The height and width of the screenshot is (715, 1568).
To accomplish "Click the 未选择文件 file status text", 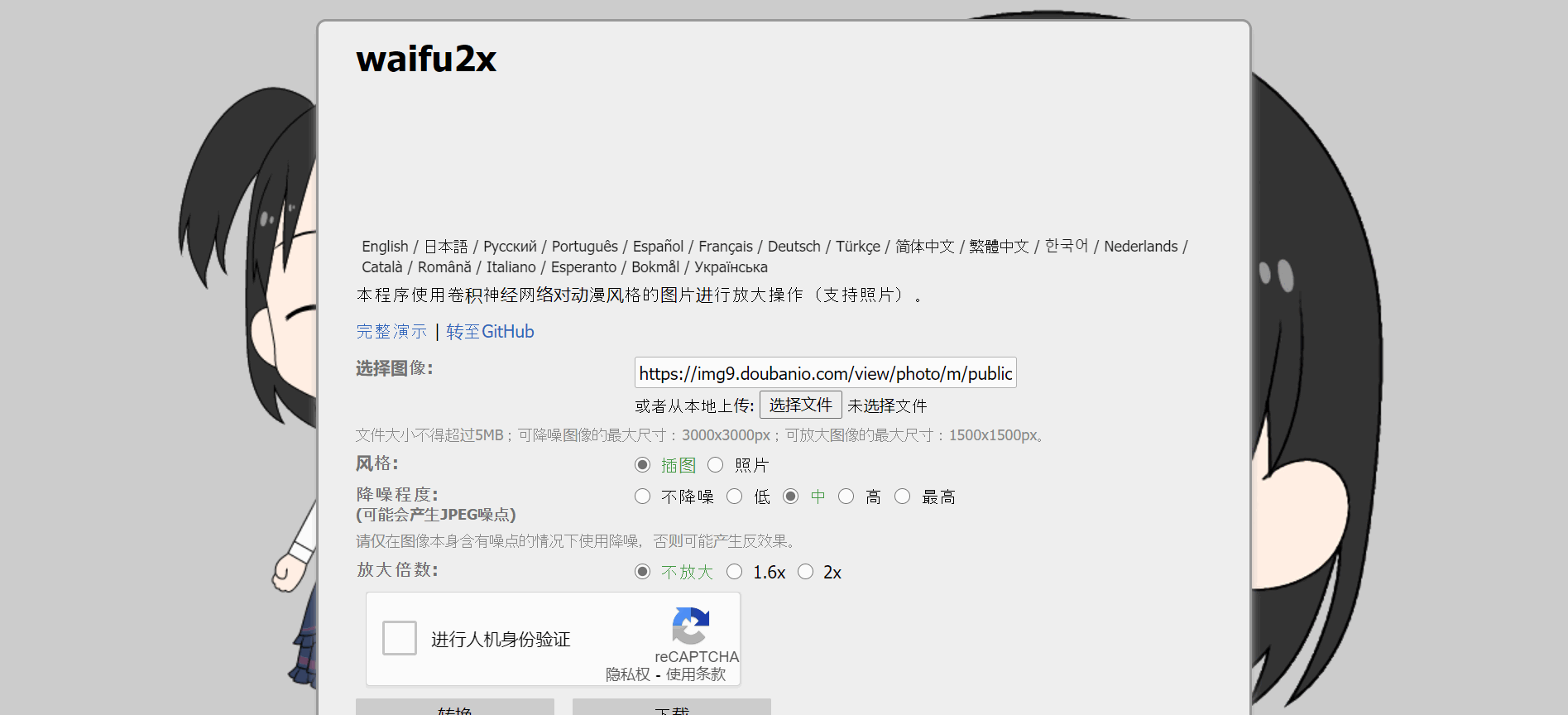I will point(887,406).
